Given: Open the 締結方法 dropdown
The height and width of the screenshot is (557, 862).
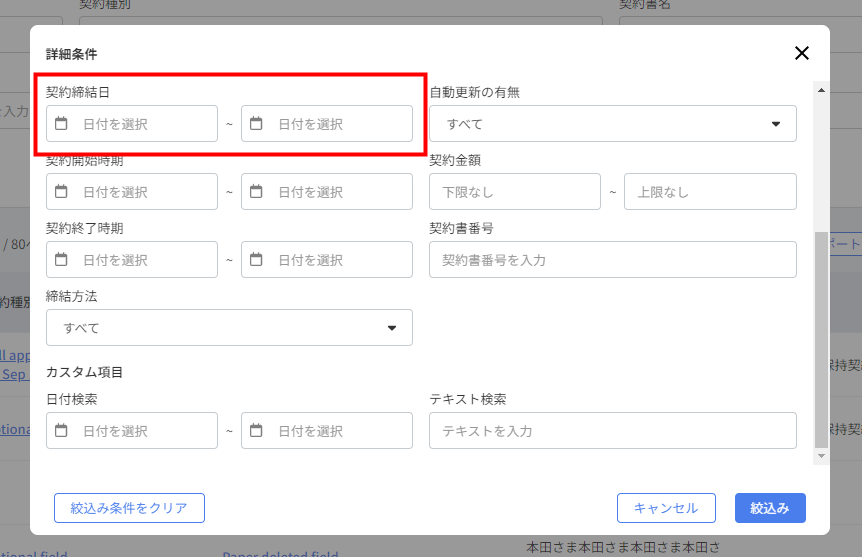Looking at the screenshot, I should [x=229, y=328].
